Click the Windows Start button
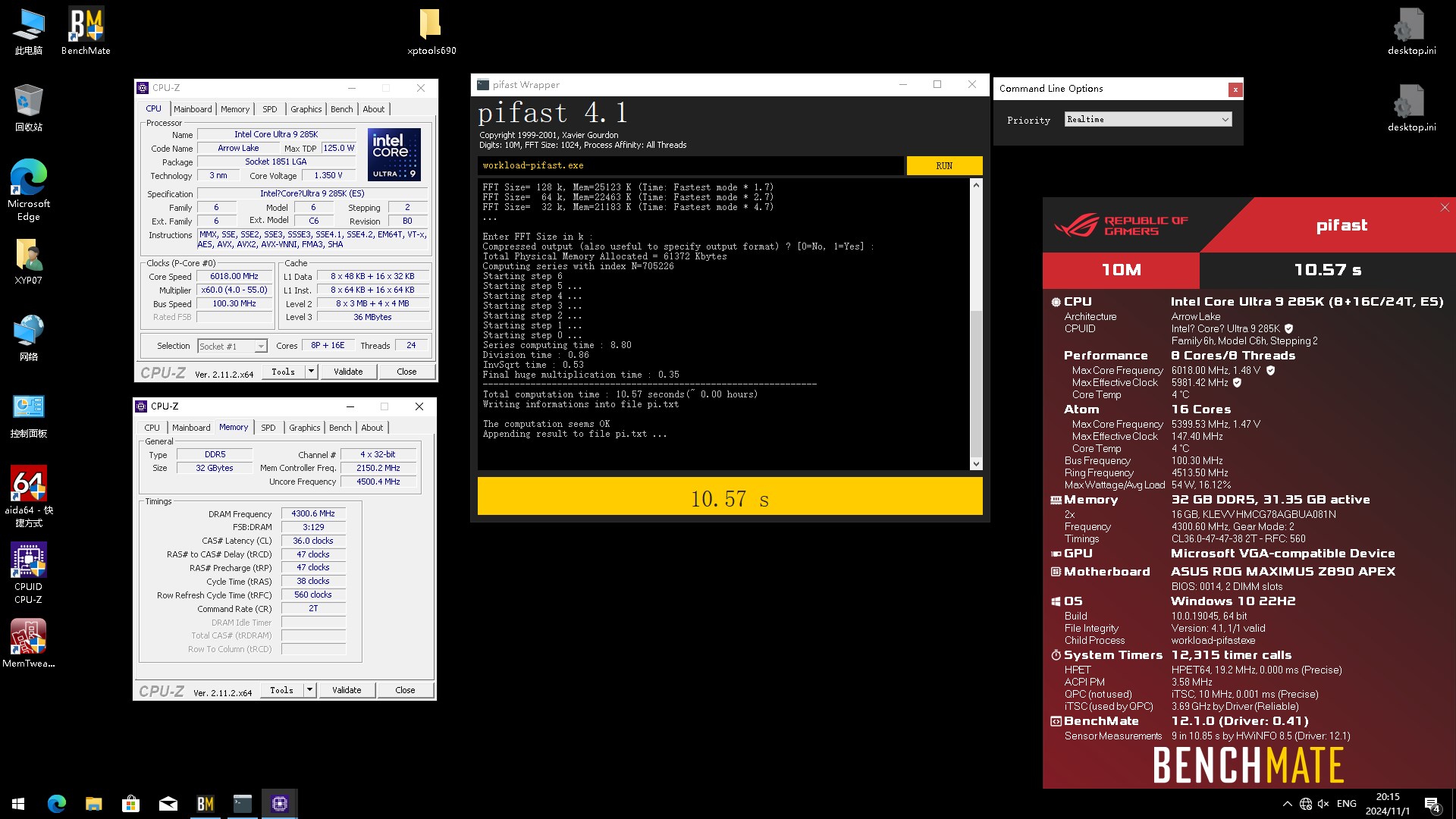Viewport: 1456px width, 819px height. 18,804
